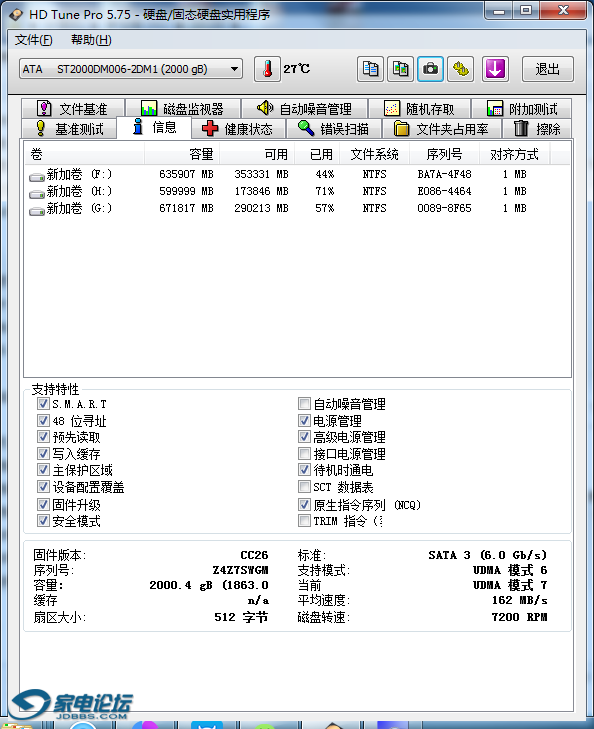Viewport: 594px width, 729px height.
Task: Click the 卷 column header
Action: 84,154
